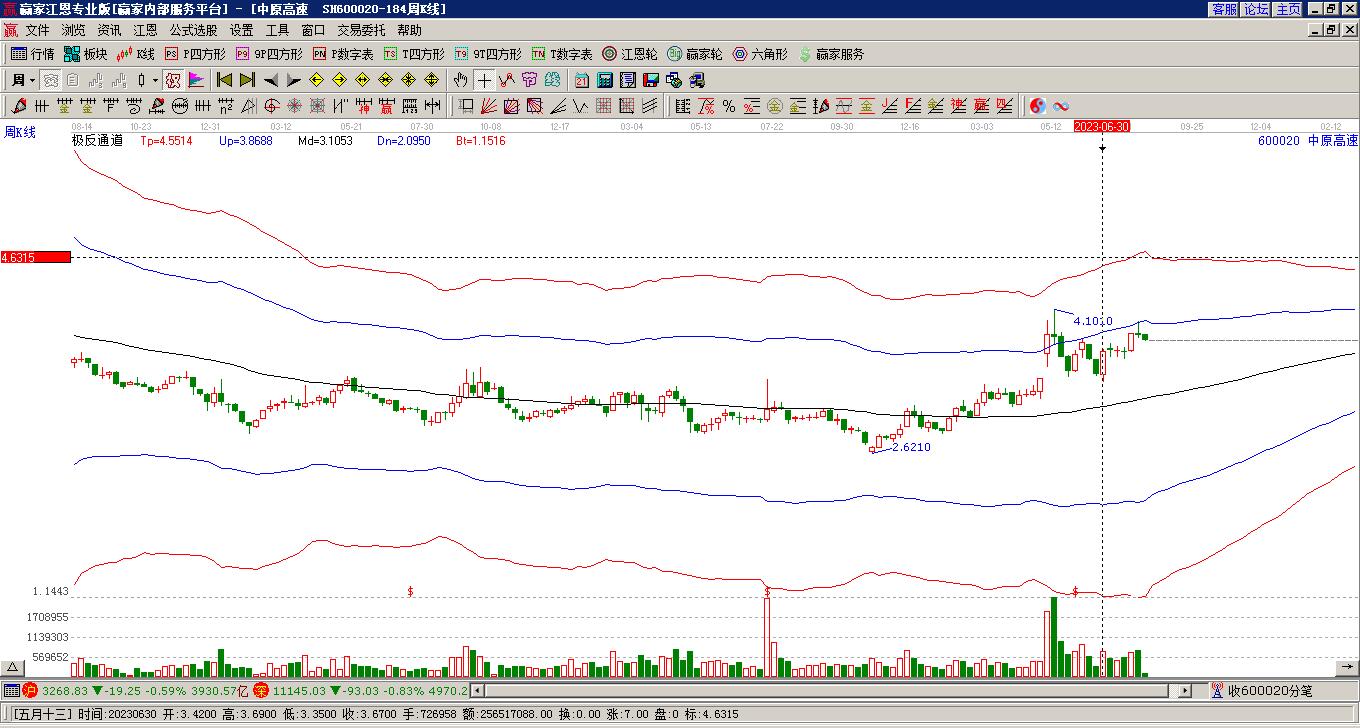Open the 9T四方形 tool

487,54
